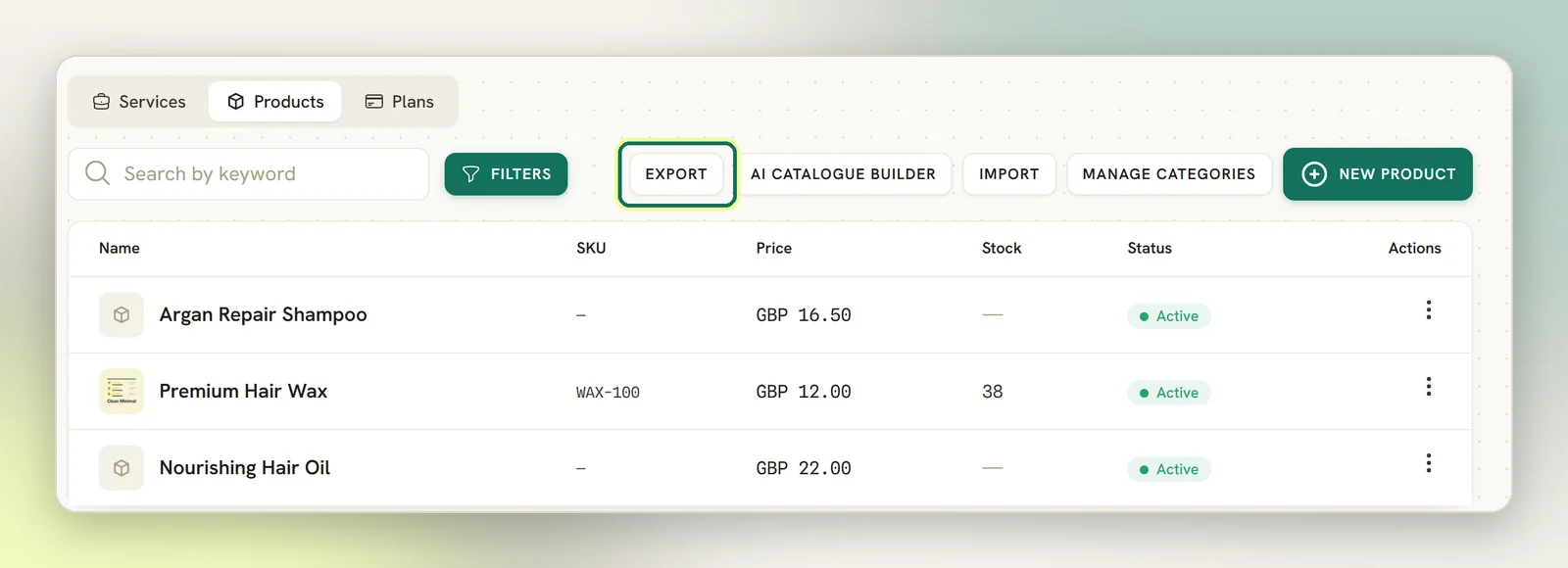1568x568 pixels.
Task: Click the GBP 12.00 price
Action: [x=804, y=392]
